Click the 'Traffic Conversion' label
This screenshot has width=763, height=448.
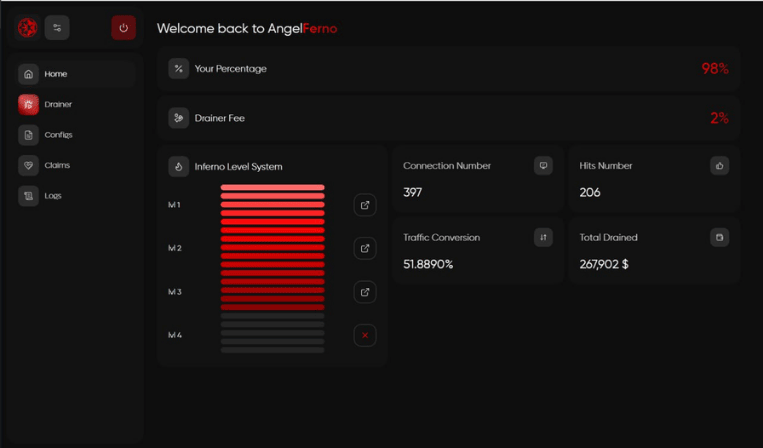441,237
